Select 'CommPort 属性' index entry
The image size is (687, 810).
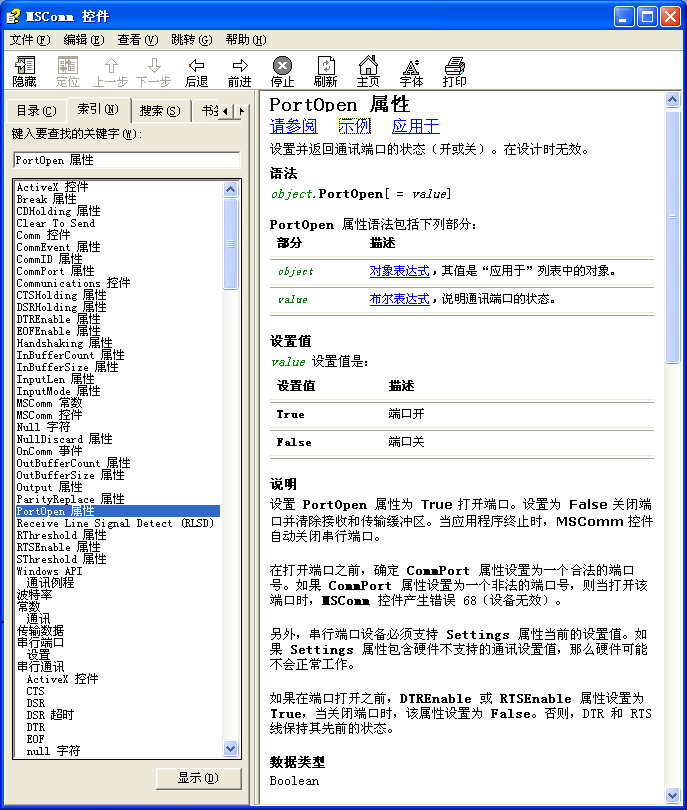click(55, 271)
